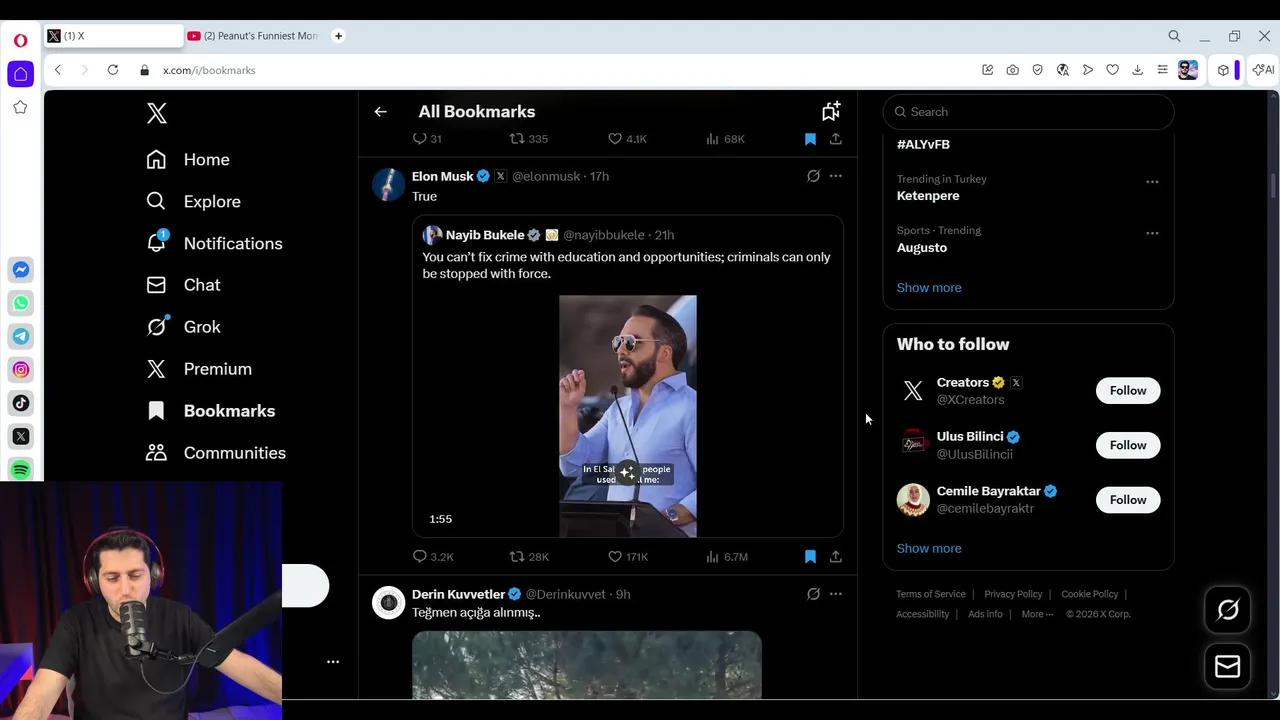Open Grok in navigation menu
Screen dimensions: 1280x720
tap(183, 327)
